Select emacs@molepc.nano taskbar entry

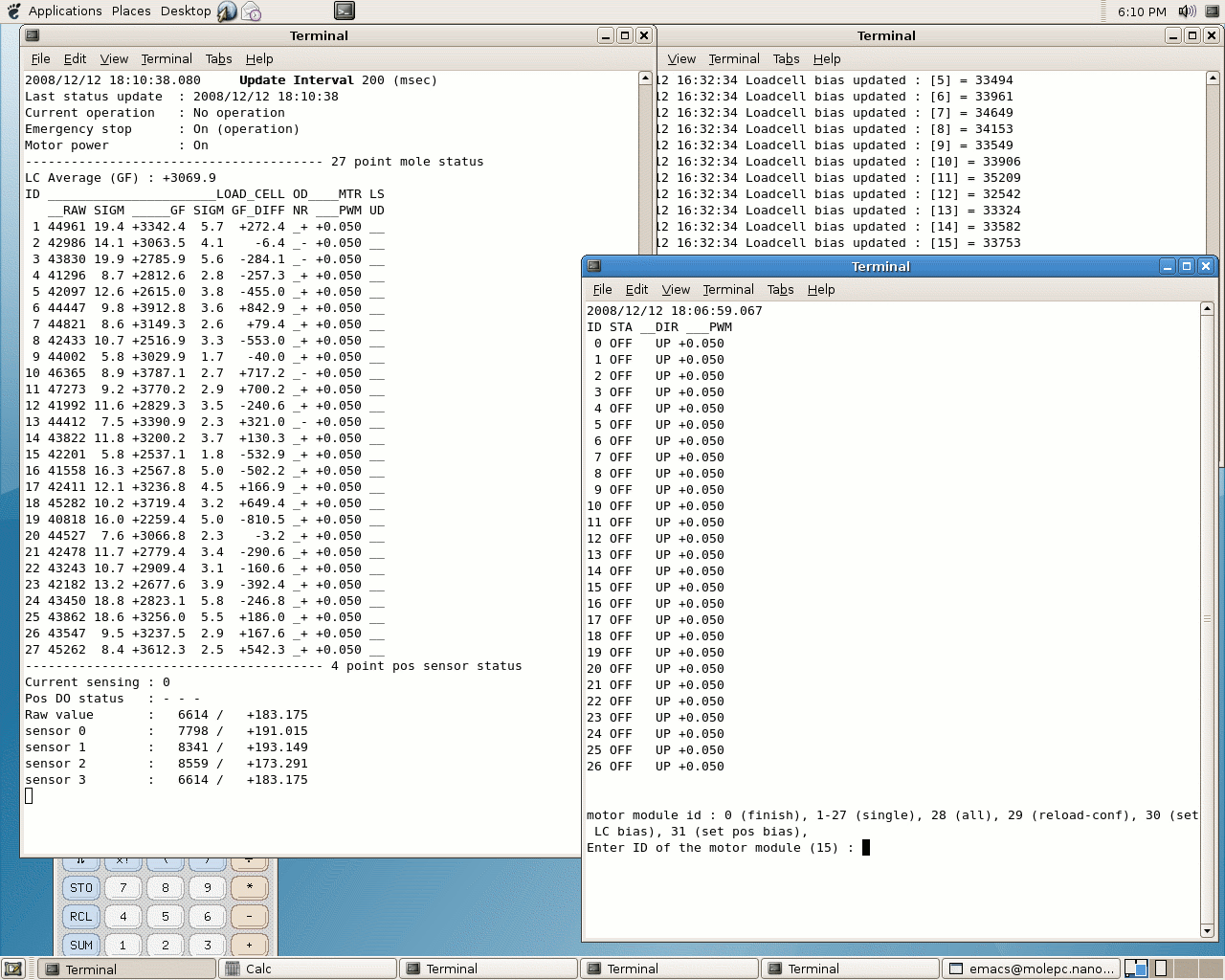point(1031,969)
